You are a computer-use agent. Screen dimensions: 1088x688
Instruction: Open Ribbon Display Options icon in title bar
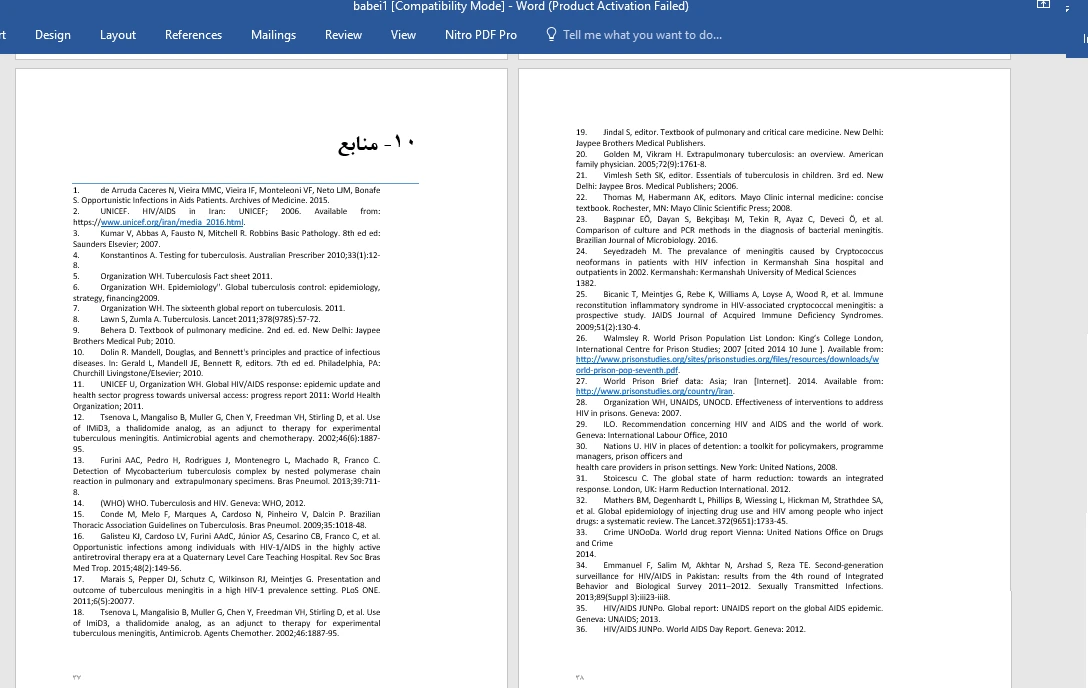[x=1043, y=6]
